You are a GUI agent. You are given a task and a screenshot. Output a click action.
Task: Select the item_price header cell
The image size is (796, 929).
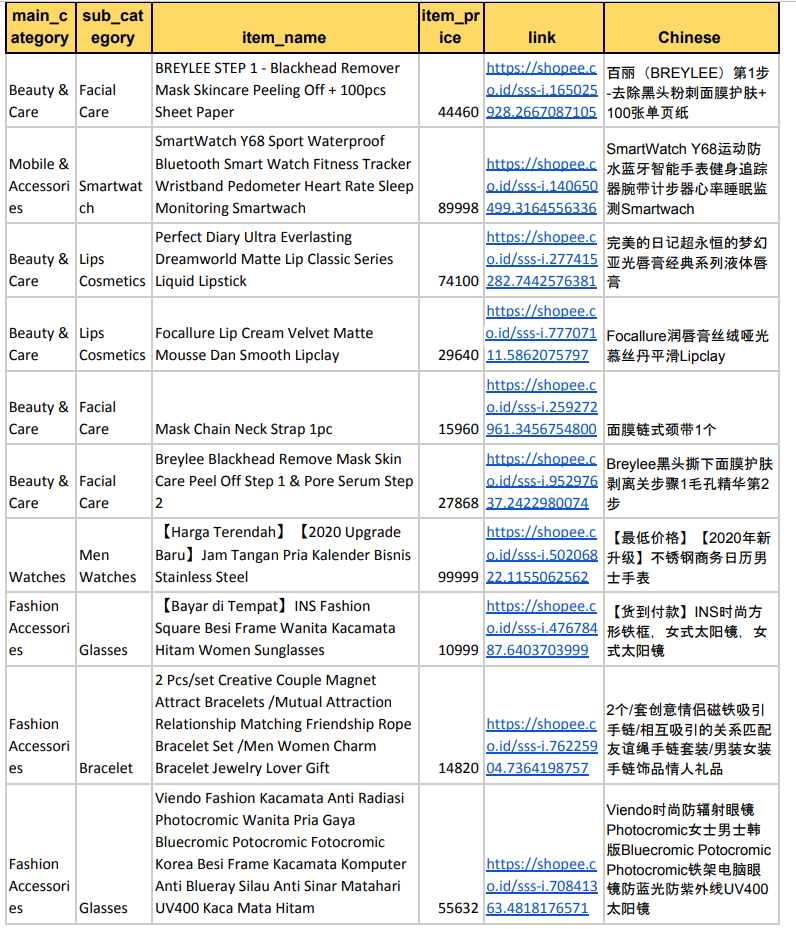point(451,27)
